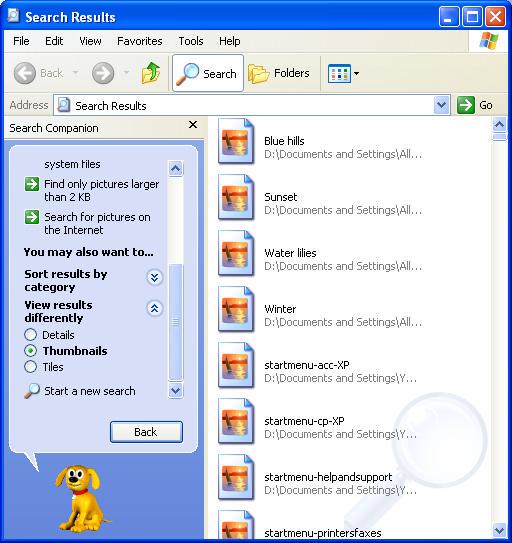Open the Forward history dropdown arrow
Screen dimensions: 512x543
(126, 73)
